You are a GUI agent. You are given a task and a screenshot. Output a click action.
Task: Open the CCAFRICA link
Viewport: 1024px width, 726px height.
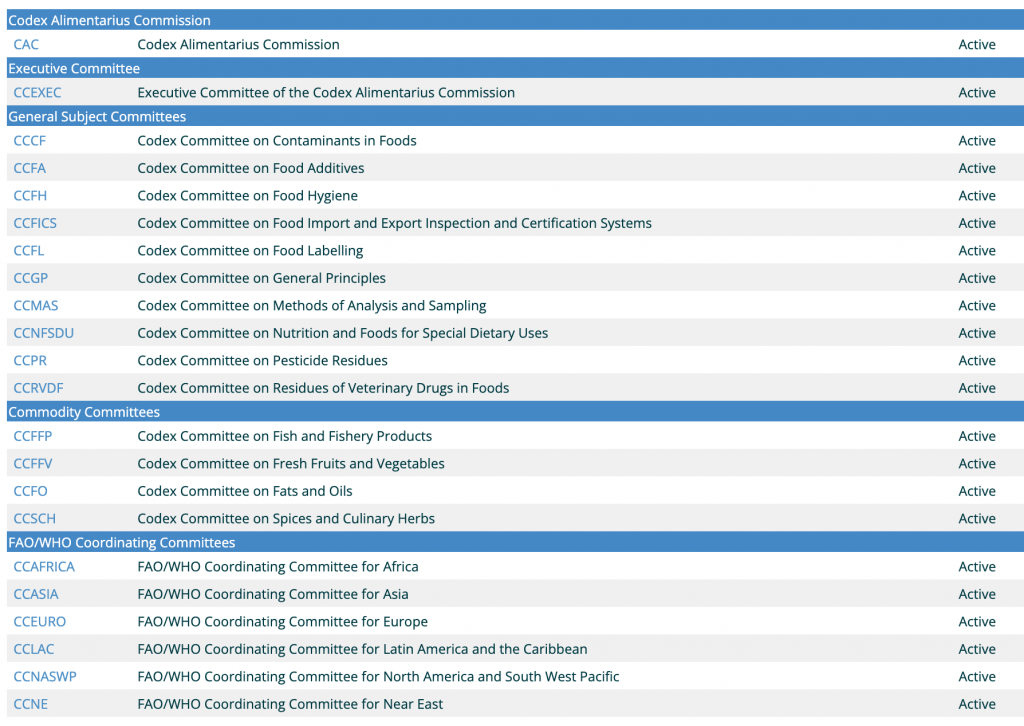44,566
